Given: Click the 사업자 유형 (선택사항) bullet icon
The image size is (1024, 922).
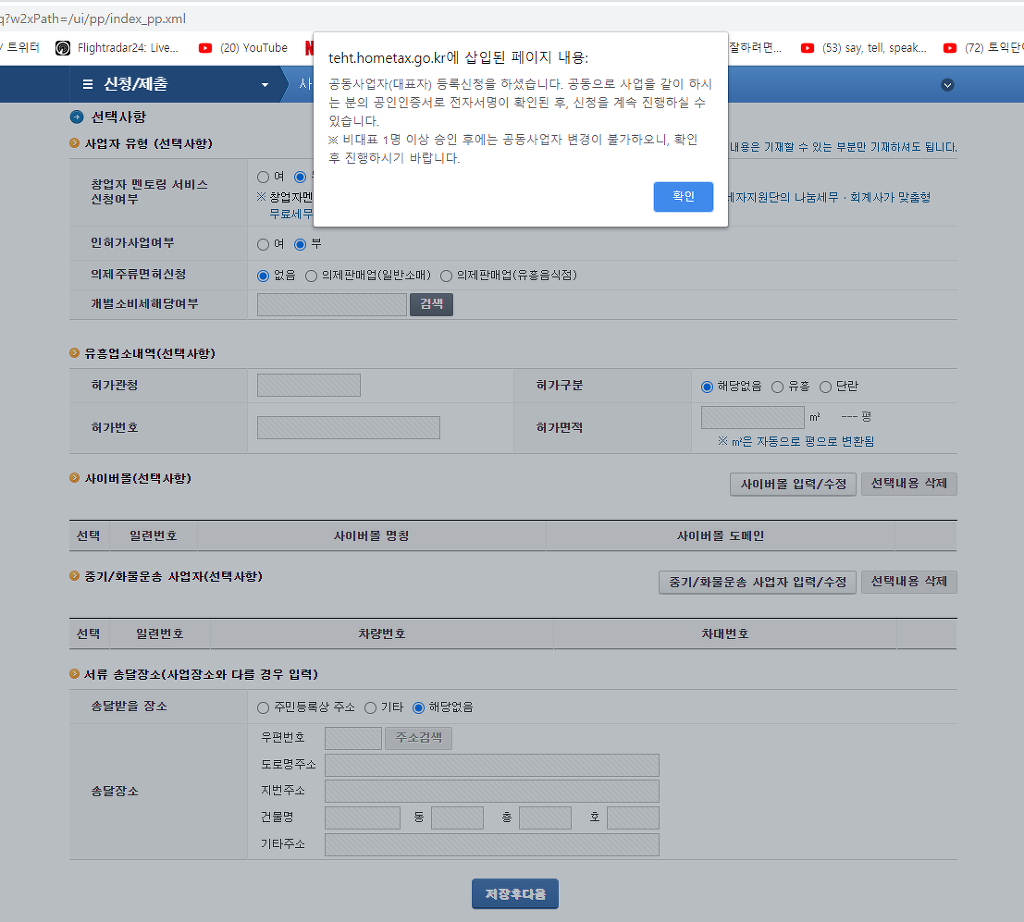Looking at the screenshot, I should (74, 143).
